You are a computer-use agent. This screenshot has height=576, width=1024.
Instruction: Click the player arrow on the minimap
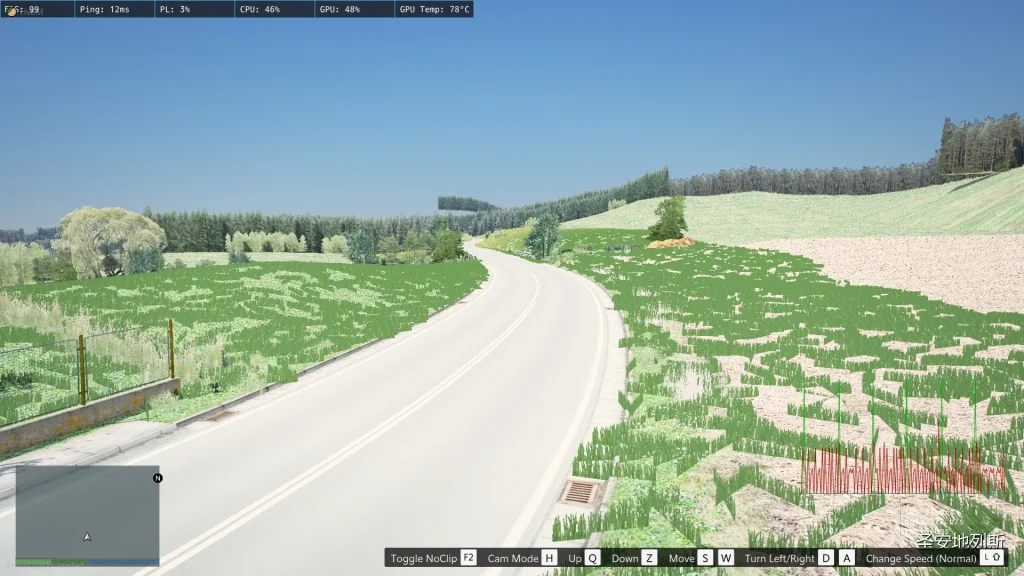(x=87, y=537)
